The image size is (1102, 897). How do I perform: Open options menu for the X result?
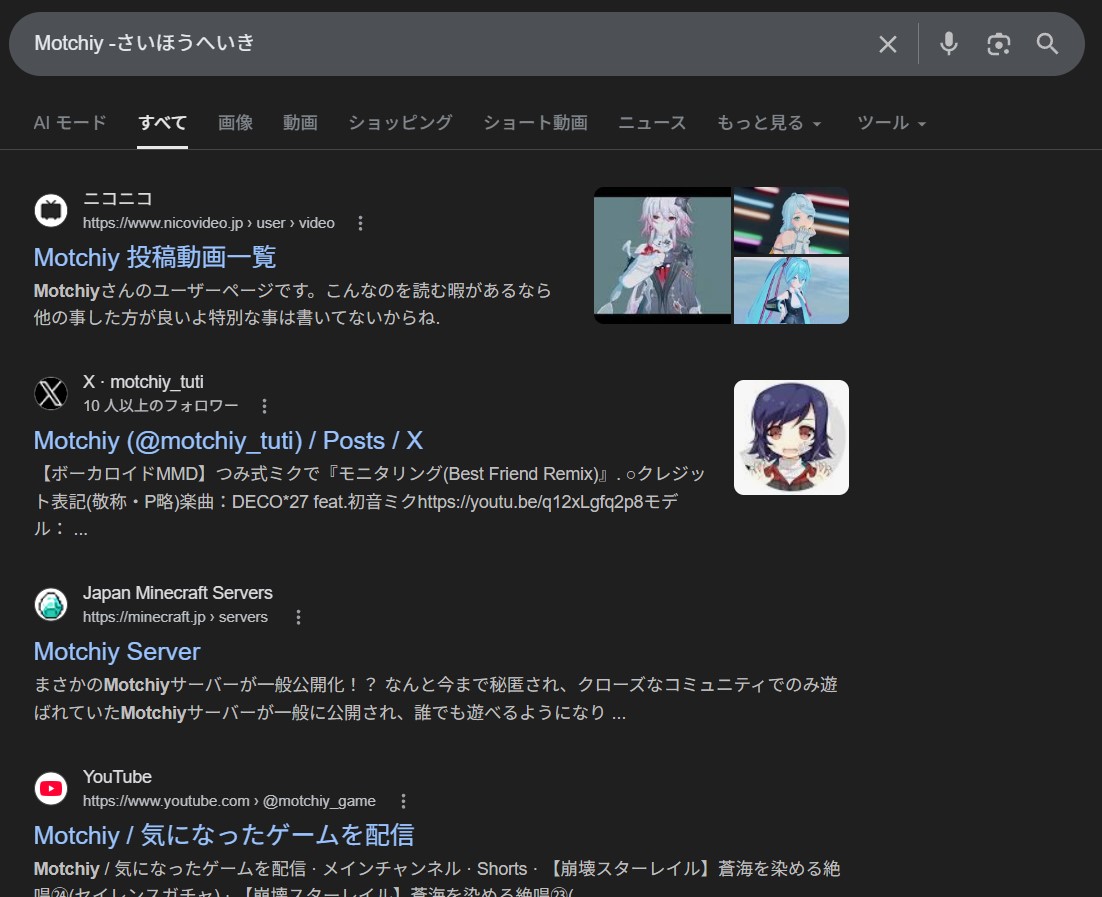[x=264, y=406]
